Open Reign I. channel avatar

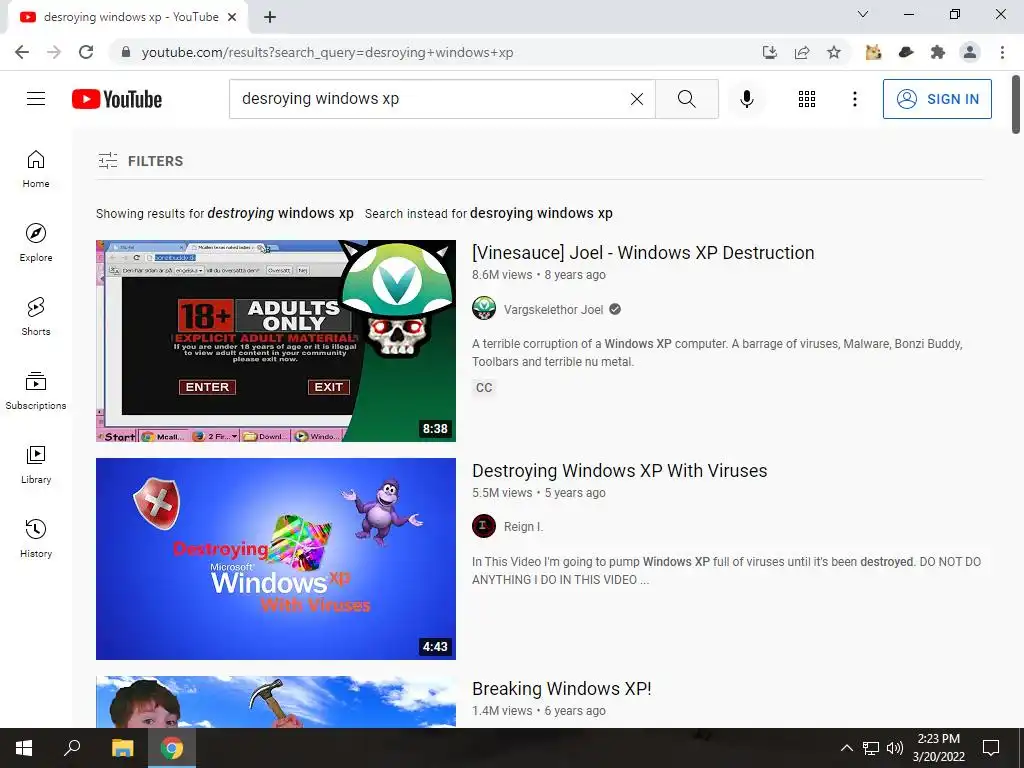click(x=484, y=526)
